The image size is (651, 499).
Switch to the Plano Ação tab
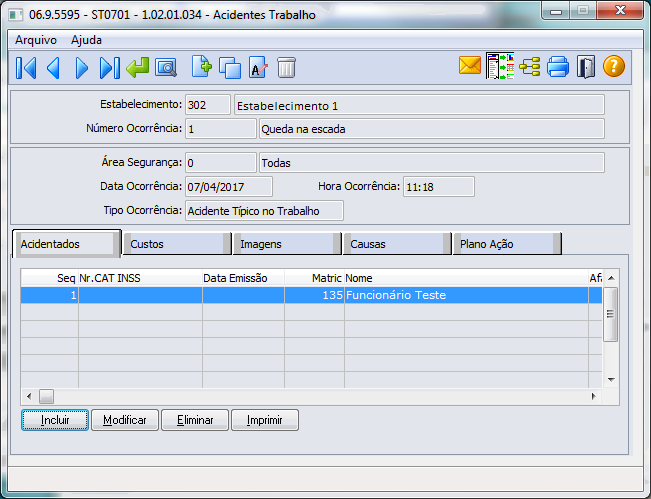tap(507, 244)
